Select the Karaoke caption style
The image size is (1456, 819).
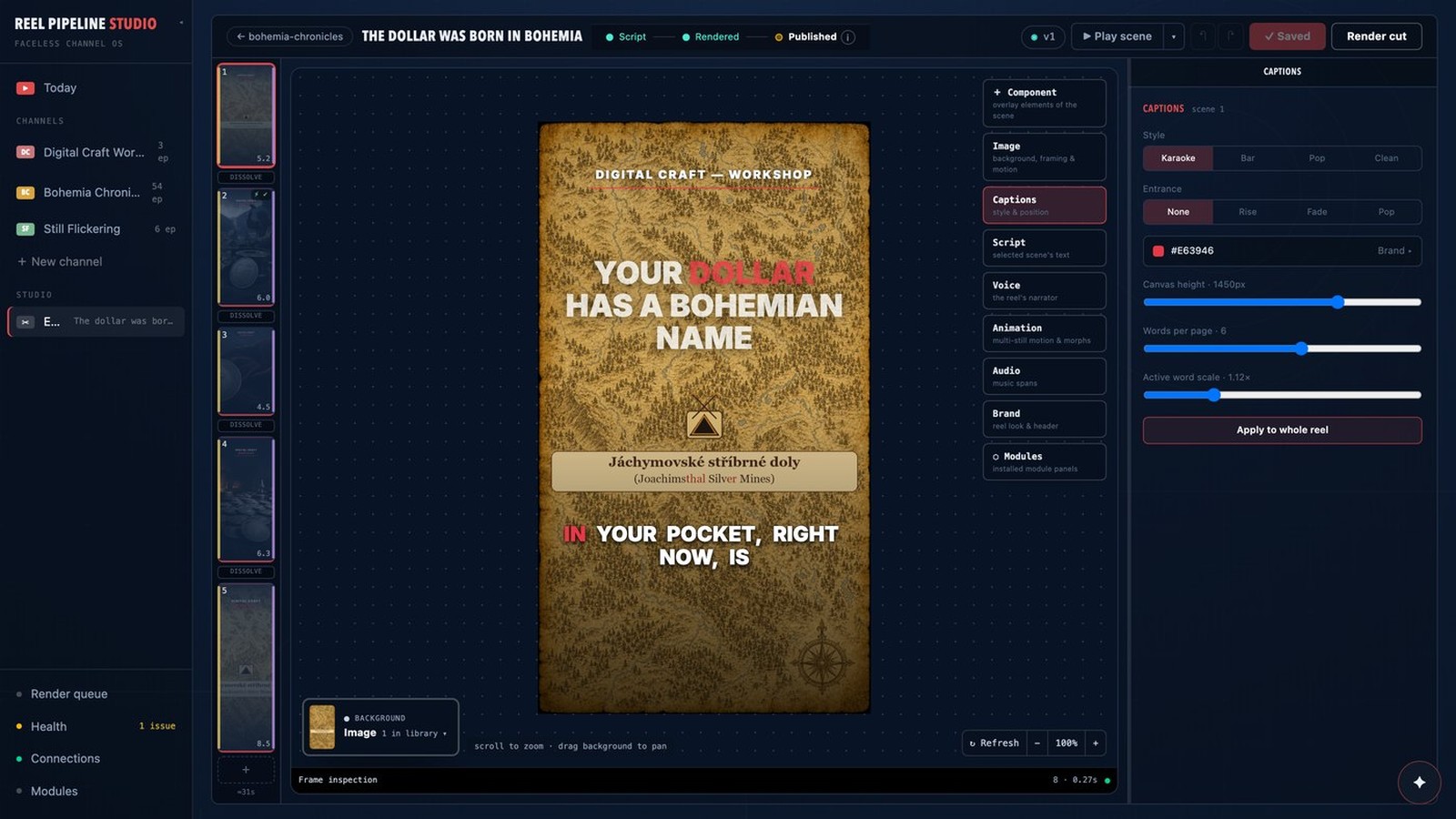click(x=1178, y=158)
